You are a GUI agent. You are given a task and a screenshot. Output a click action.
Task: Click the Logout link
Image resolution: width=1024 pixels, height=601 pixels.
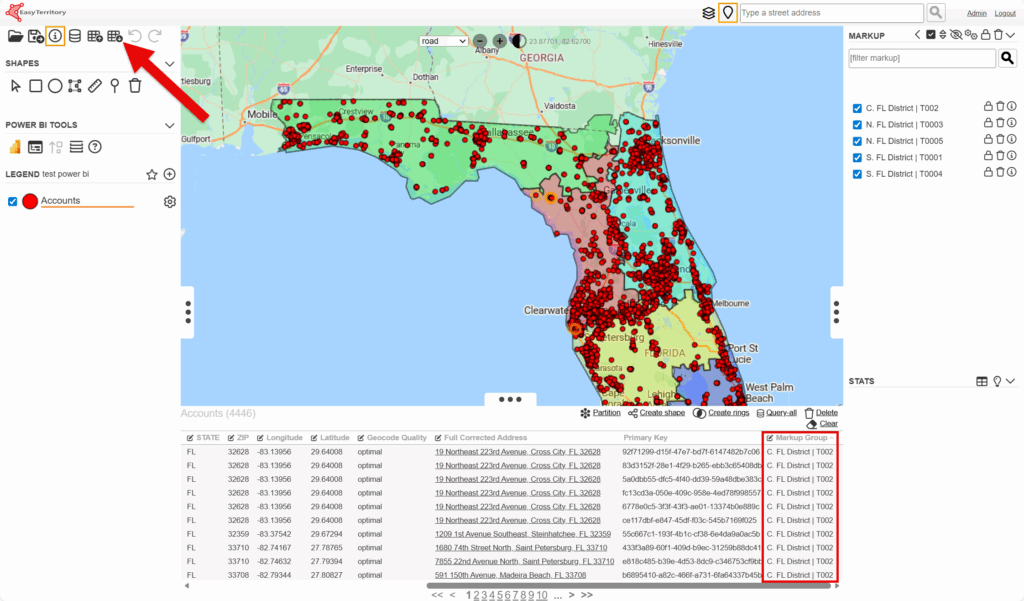click(1005, 13)
